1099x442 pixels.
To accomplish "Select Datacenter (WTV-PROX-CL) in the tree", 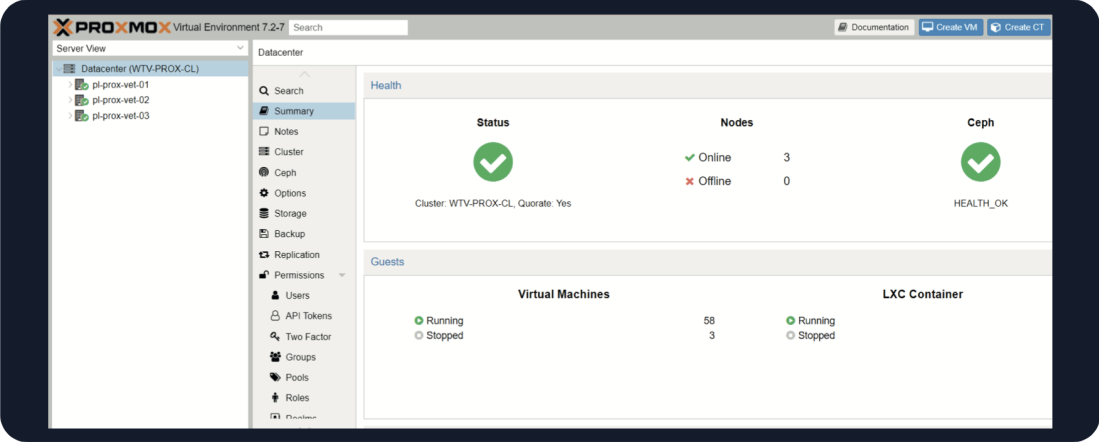I will coord(151,69).
